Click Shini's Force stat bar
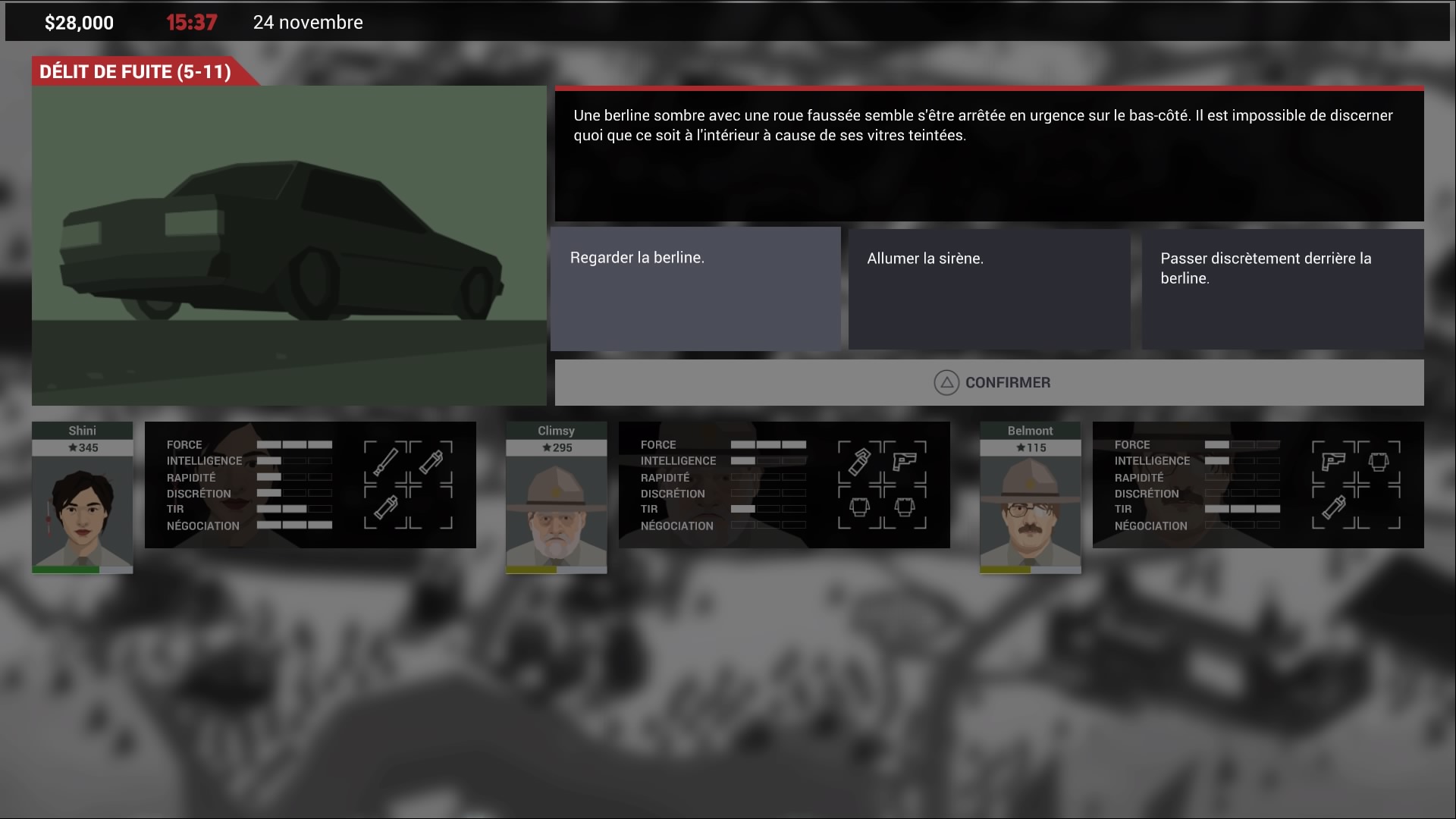1456x819 pixels. (x=294, y=445)
